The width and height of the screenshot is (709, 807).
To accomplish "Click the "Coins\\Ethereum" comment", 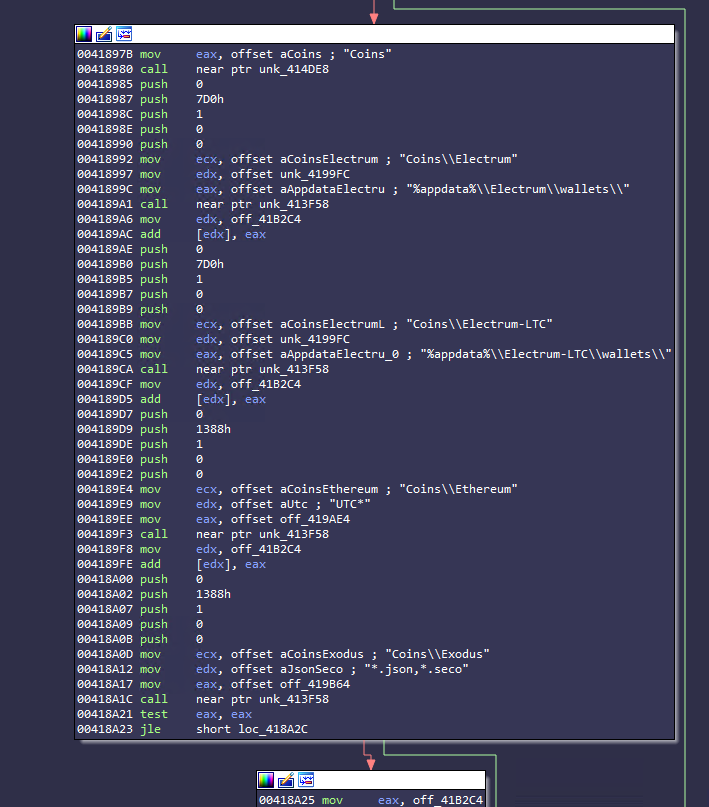I will [458, 489].
